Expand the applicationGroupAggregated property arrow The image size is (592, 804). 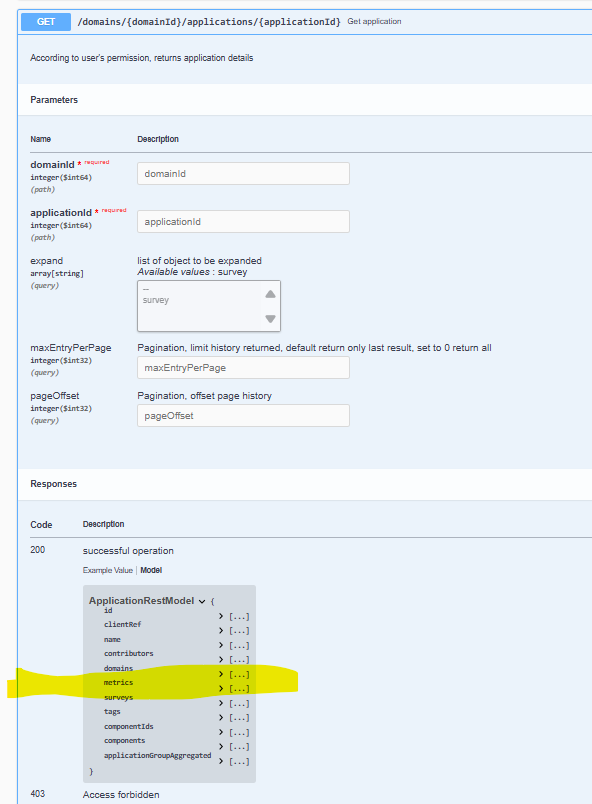(221, 761)
